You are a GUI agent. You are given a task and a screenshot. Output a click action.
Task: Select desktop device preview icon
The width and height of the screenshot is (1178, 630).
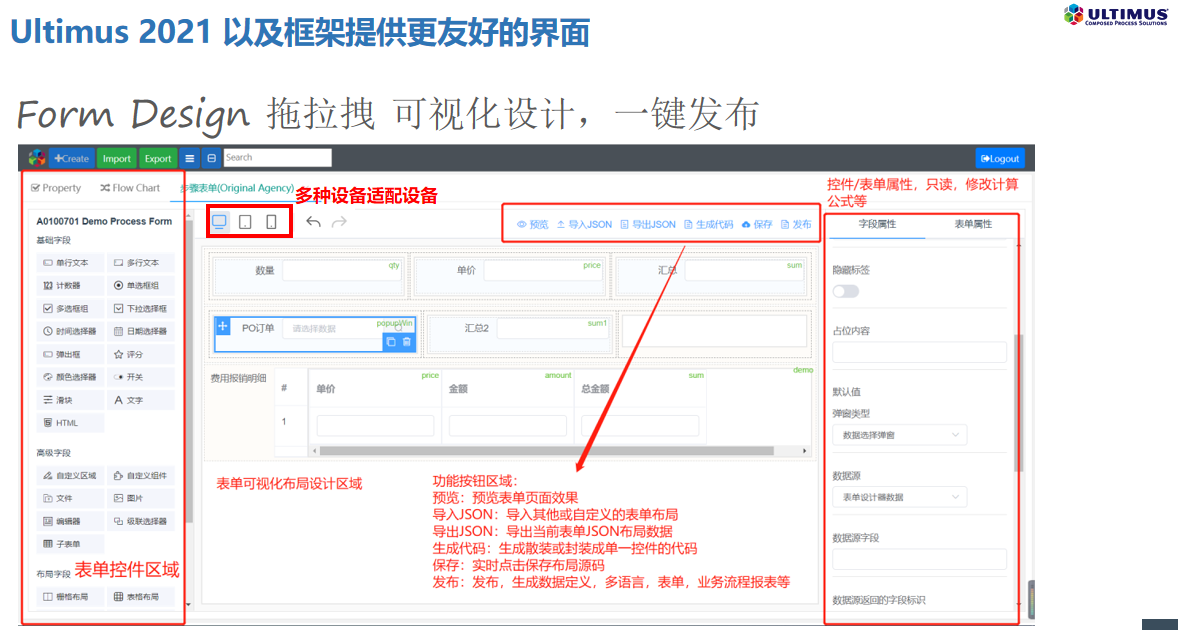(219, 222)
